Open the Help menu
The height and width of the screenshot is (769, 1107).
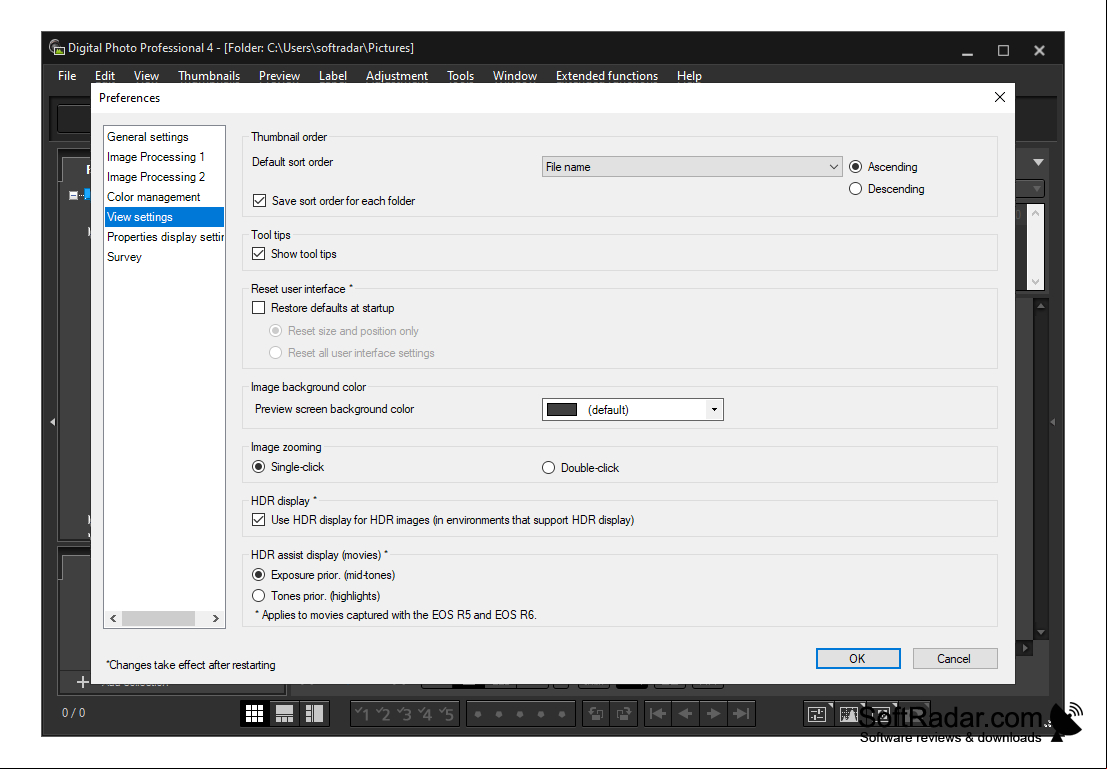click(x=689, y=76)
